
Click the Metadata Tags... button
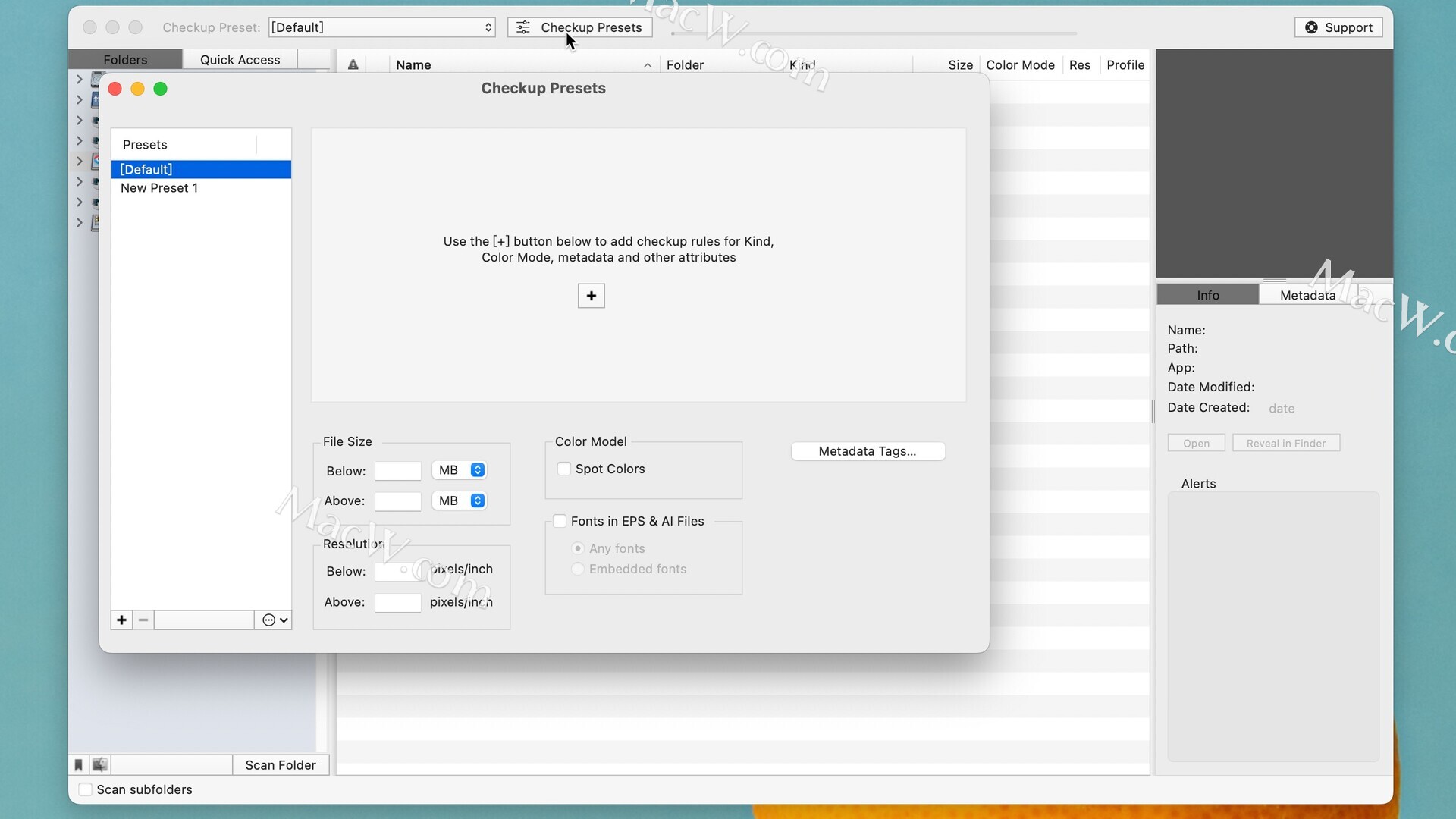868,451
